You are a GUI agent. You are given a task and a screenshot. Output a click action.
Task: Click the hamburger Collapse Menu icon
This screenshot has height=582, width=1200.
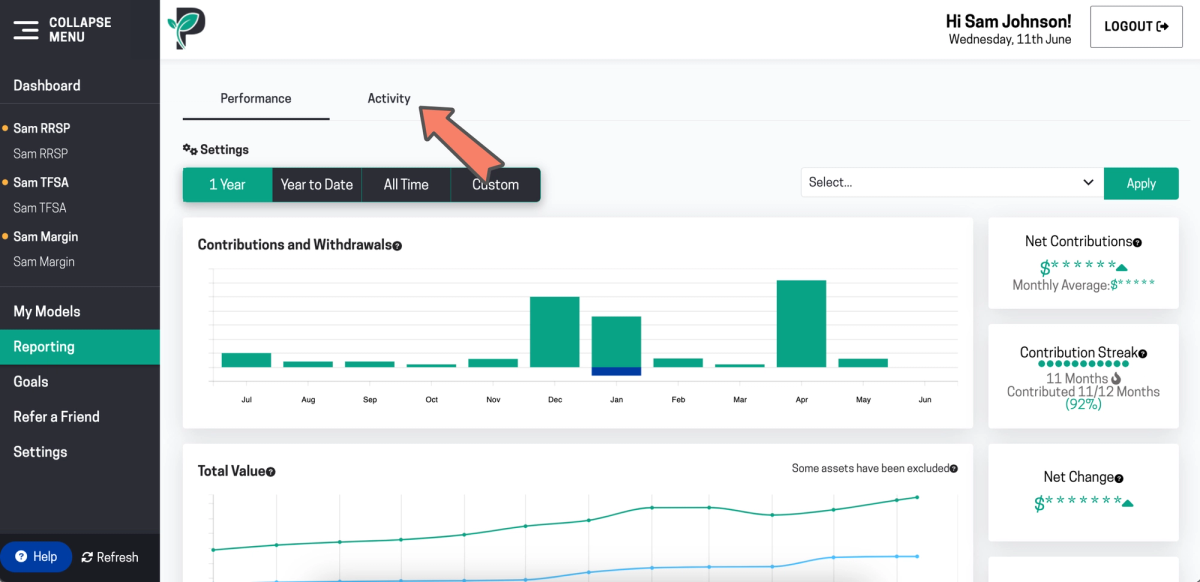[26, 30]
